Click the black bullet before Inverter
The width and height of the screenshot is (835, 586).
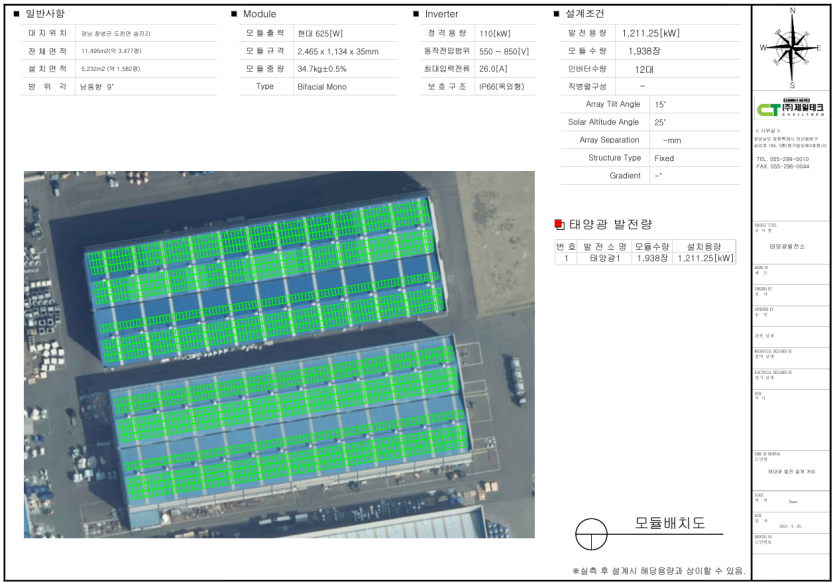coord(416,14)
